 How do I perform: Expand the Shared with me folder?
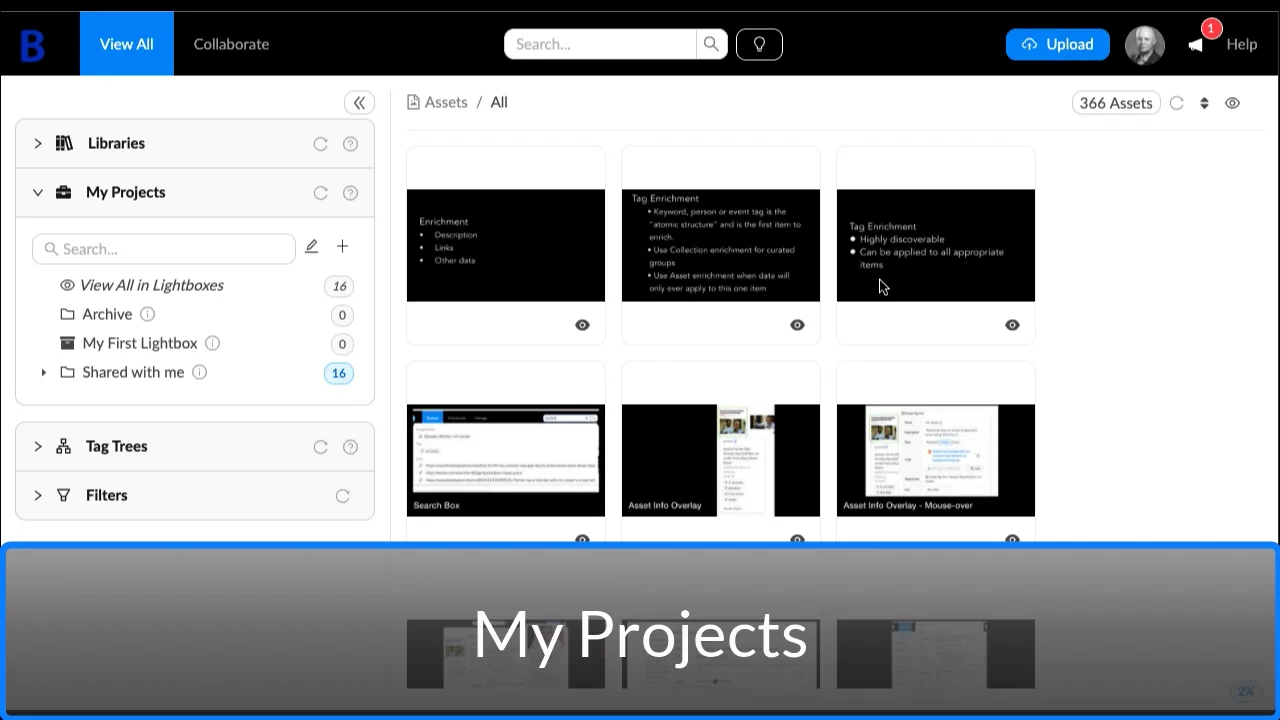43,372
